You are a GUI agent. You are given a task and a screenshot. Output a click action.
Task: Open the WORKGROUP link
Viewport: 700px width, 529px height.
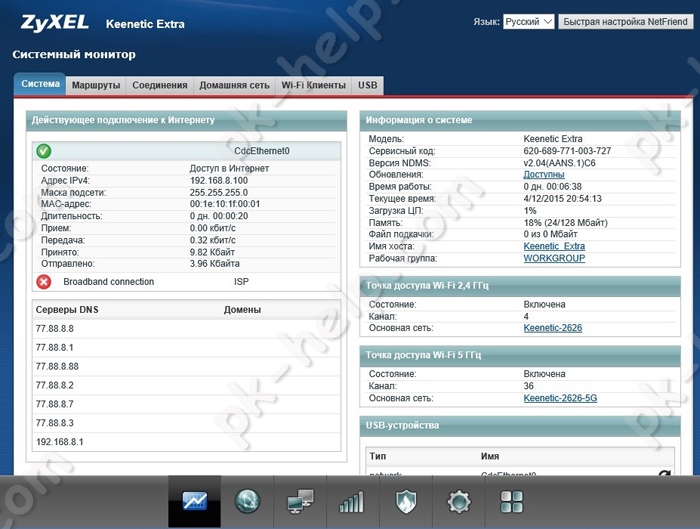pyautogui.click(x=554, y=258)
